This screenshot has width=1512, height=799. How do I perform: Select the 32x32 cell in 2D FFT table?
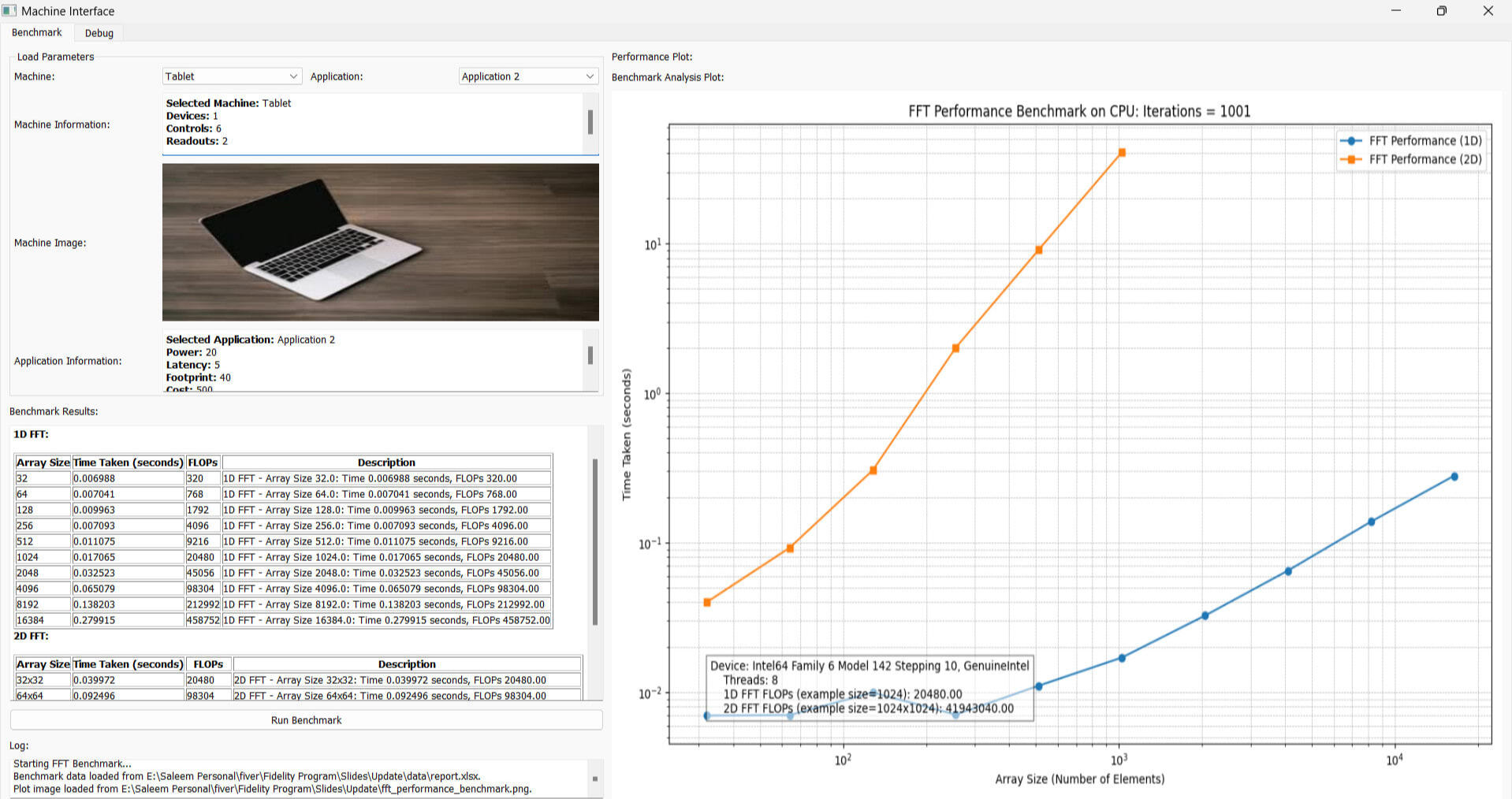pos(43,680)
